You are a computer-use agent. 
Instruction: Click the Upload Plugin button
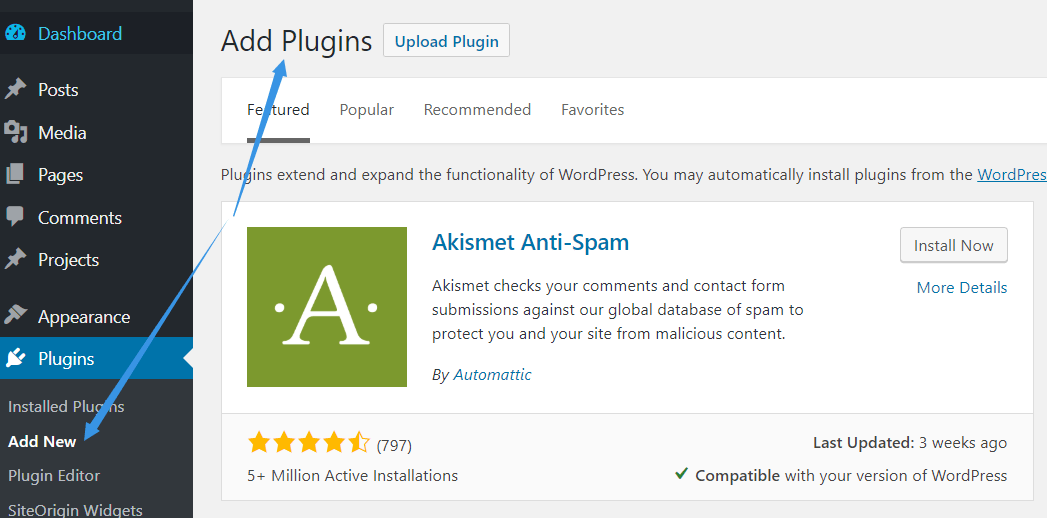[446, 41]
